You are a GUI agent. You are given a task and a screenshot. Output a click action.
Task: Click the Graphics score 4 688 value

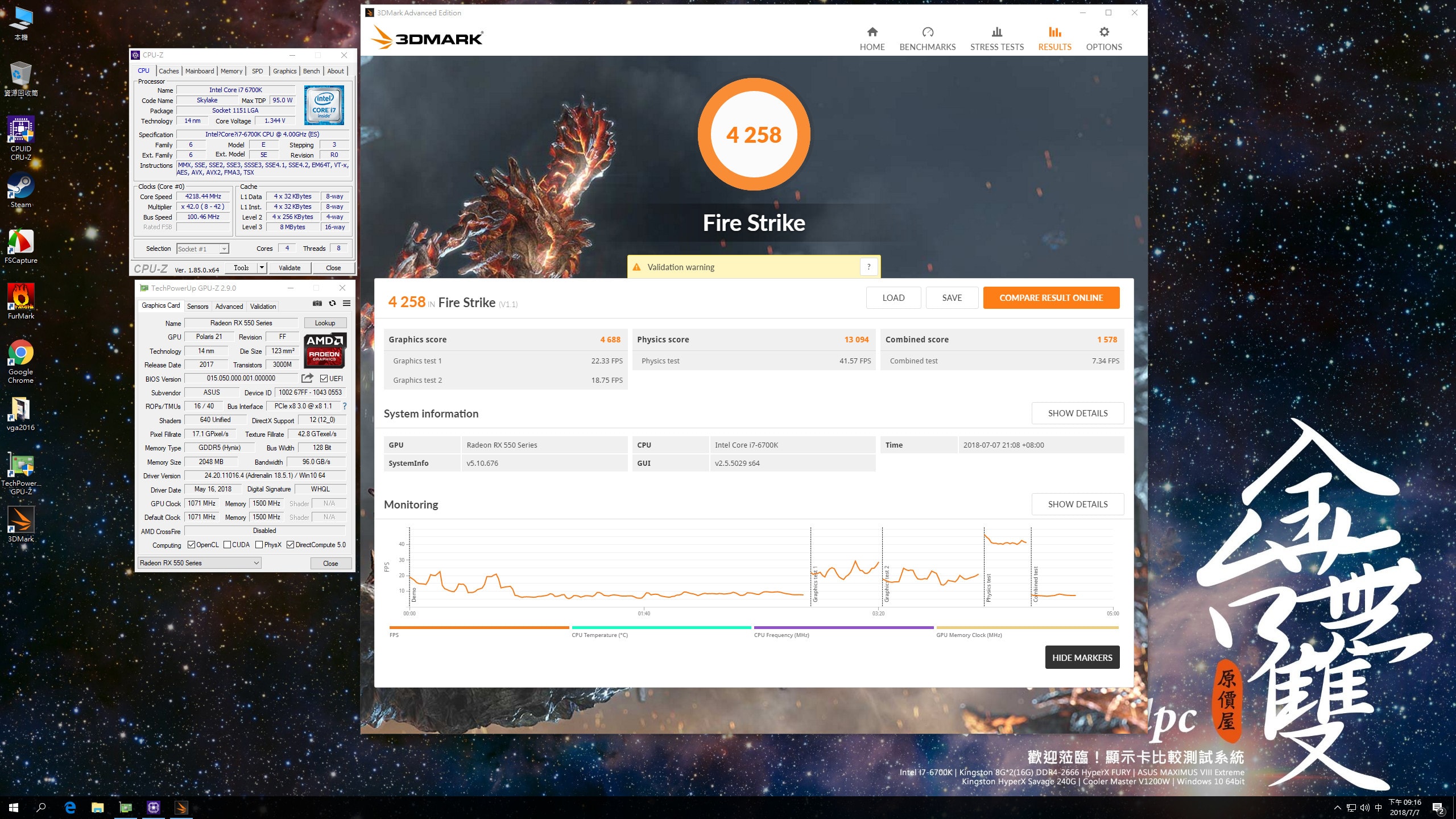click(610, 340)
